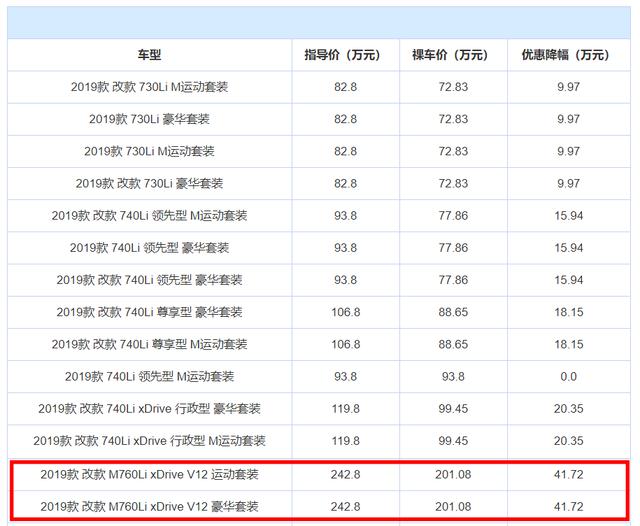This screenshot has height=526, width=640.
Task: Click 9.97 in the 改款 730Li M运动套装 row
Action: coord(569,87)
